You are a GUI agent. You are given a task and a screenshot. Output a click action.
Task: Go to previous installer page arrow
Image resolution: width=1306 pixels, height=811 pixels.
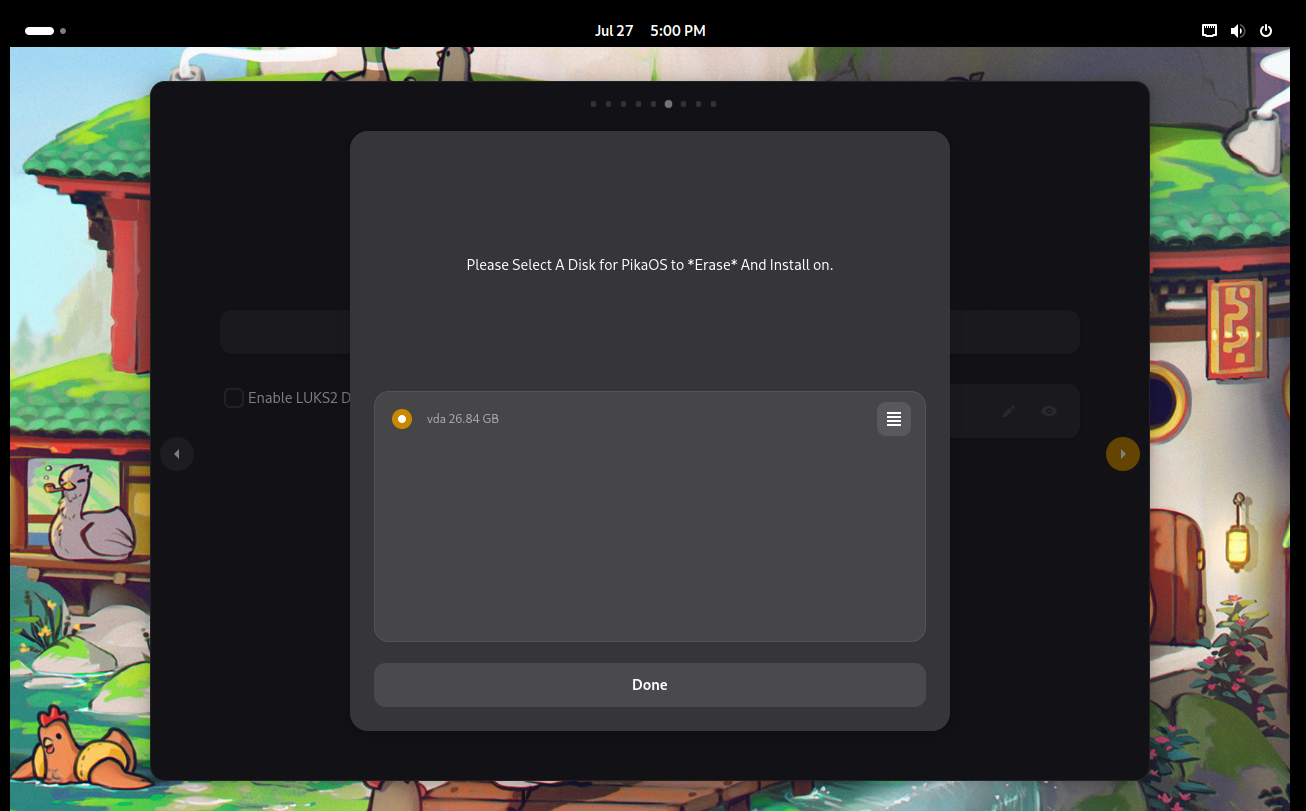(x=177, y=454)
